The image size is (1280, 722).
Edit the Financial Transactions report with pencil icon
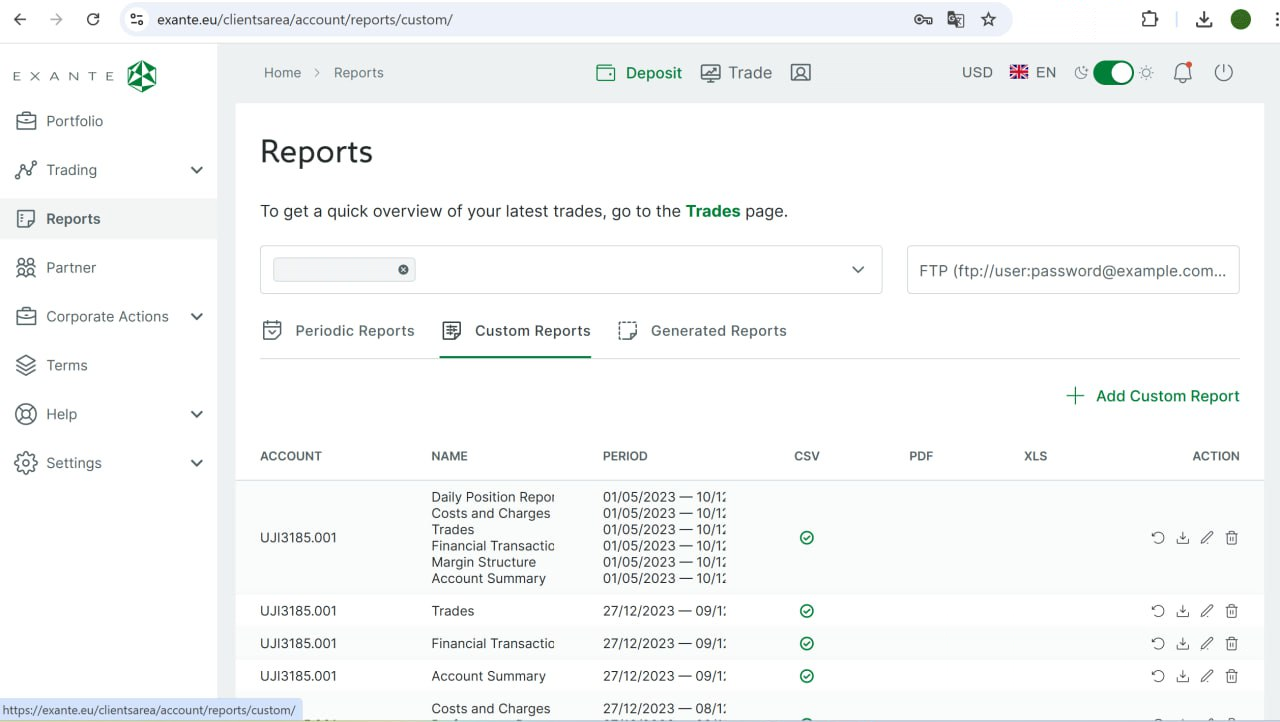pyautogui.click(x=1207, y=644)
